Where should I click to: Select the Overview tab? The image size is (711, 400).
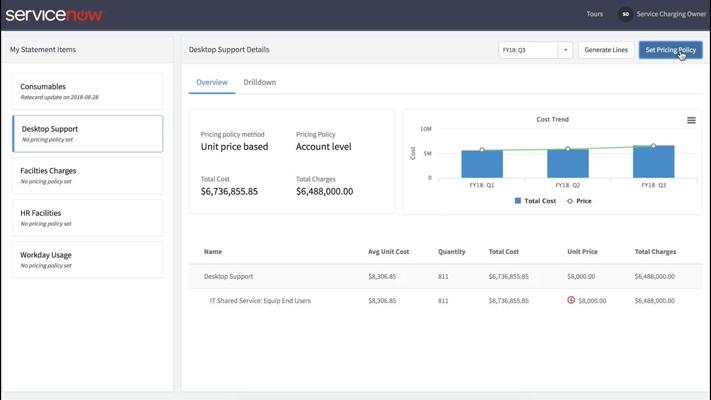click(x=212, y=82)
